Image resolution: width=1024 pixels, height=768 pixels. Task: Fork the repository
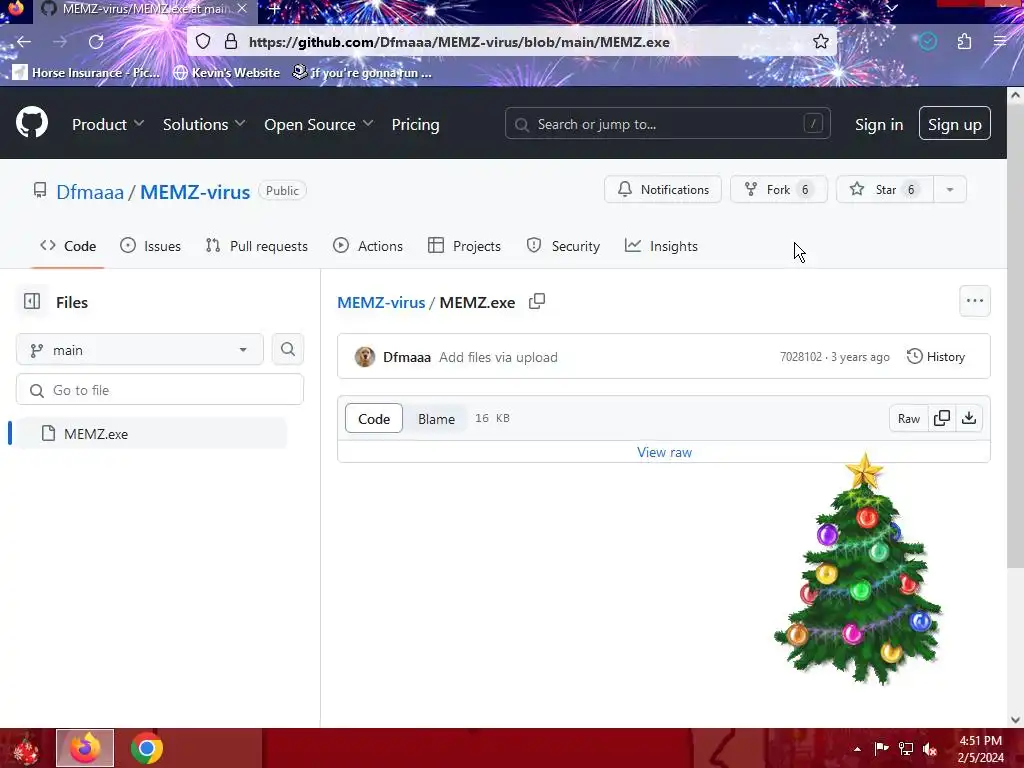click(x=778, y=189)
